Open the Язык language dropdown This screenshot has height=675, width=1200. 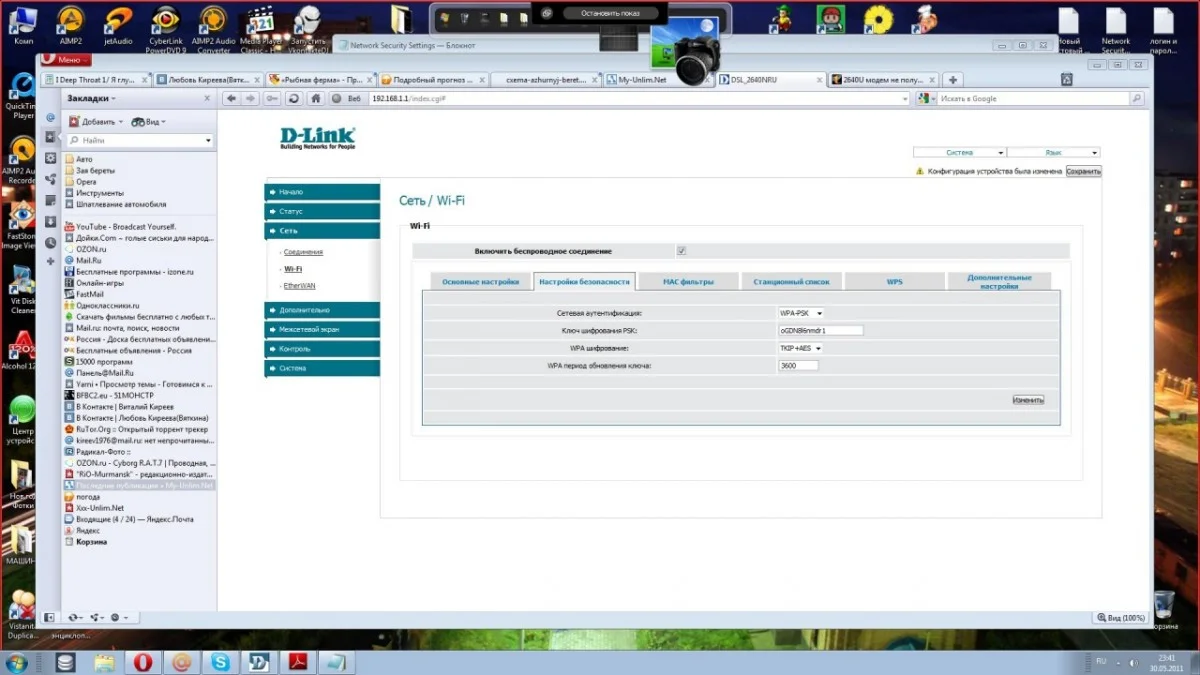click(1053, 153)
